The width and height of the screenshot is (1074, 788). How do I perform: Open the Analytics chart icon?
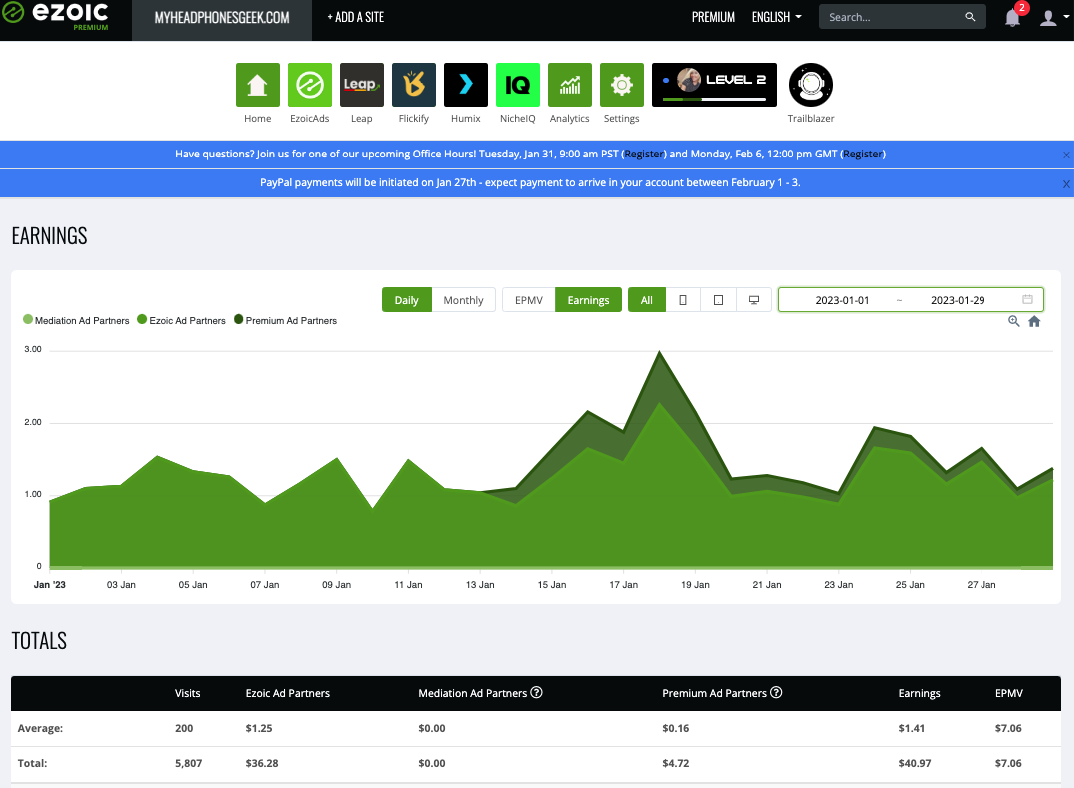570,85
